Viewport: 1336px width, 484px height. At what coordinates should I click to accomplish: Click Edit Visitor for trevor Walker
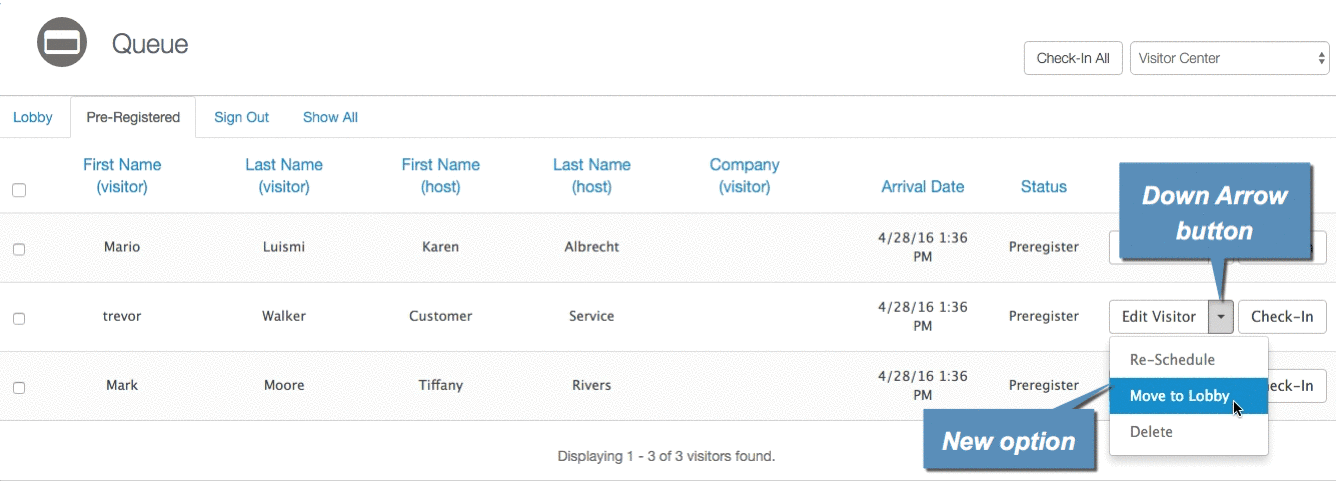[x=1158, y=317]
